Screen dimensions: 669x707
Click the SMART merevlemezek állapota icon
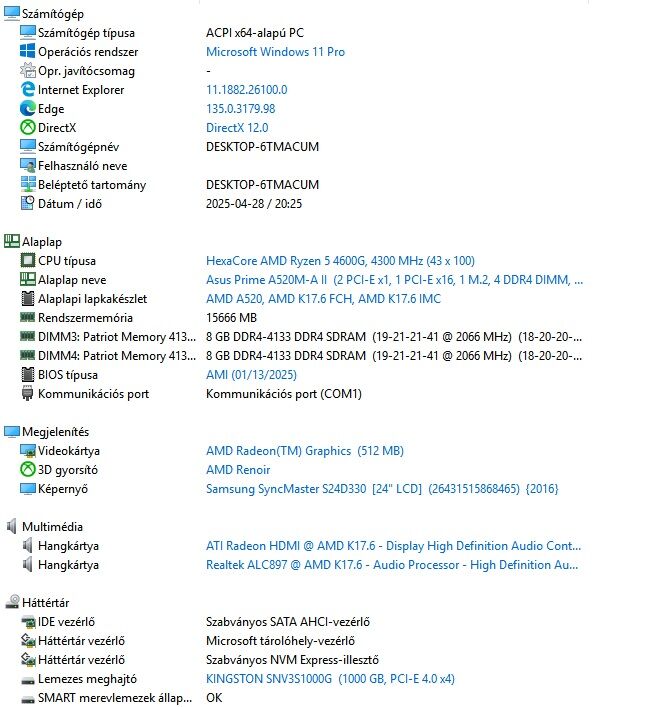[x=27, y=698]
